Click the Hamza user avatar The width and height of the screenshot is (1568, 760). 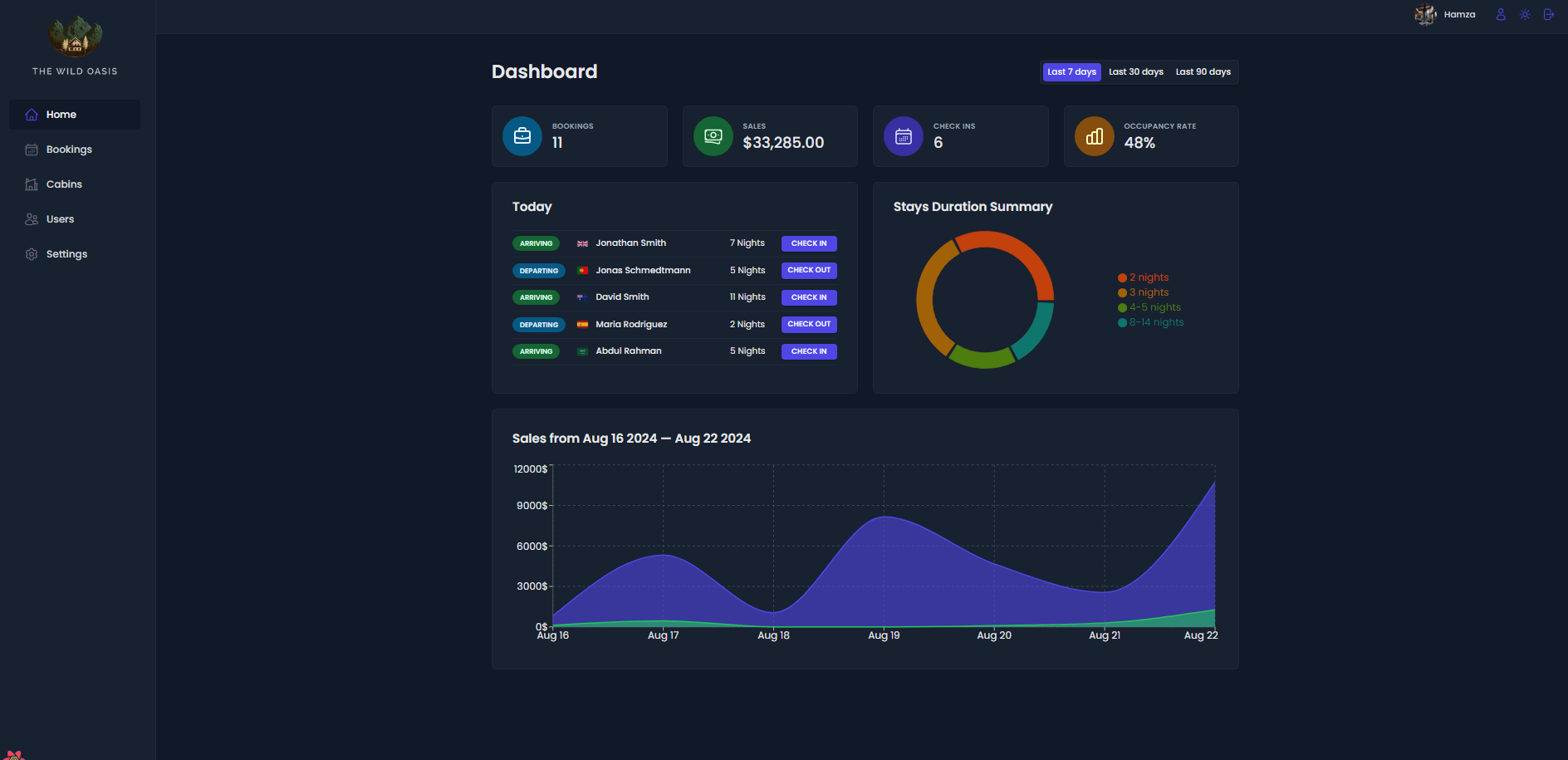pyautogui.click(x=1425, y=14)
